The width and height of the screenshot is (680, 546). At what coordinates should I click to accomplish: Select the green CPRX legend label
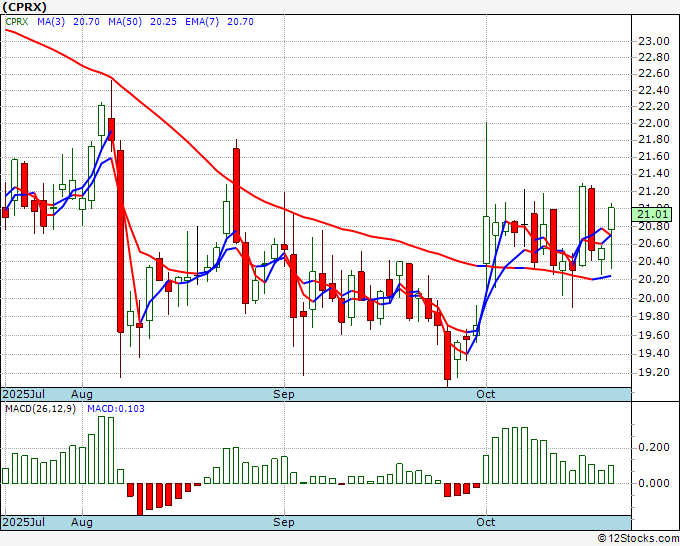(17, 22)
